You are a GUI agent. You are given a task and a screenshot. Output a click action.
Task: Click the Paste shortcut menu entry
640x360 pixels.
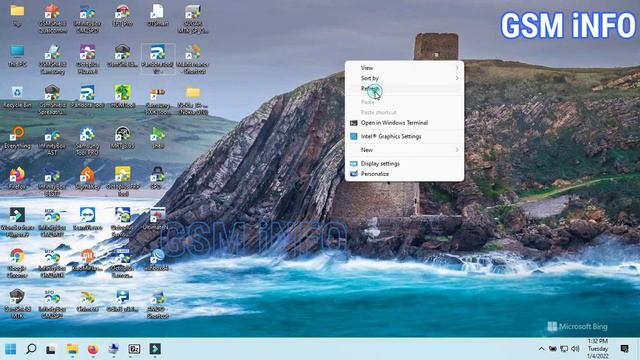(404, 112)
